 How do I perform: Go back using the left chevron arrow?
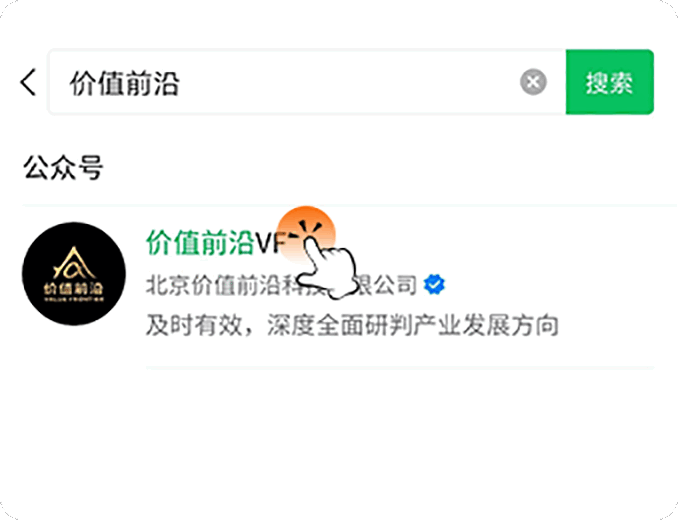pos(28,82)
